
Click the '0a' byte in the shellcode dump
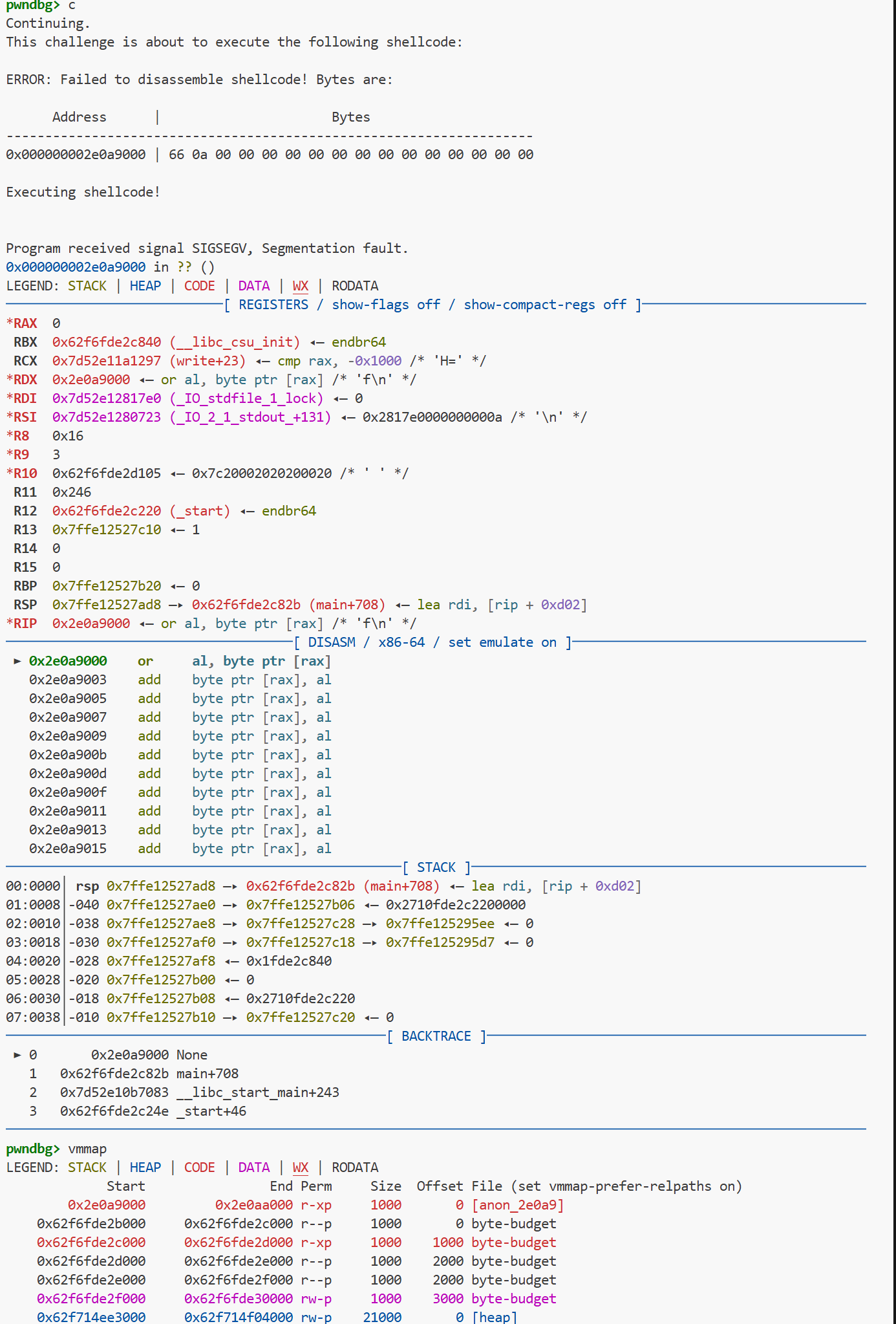coord(200,155)
